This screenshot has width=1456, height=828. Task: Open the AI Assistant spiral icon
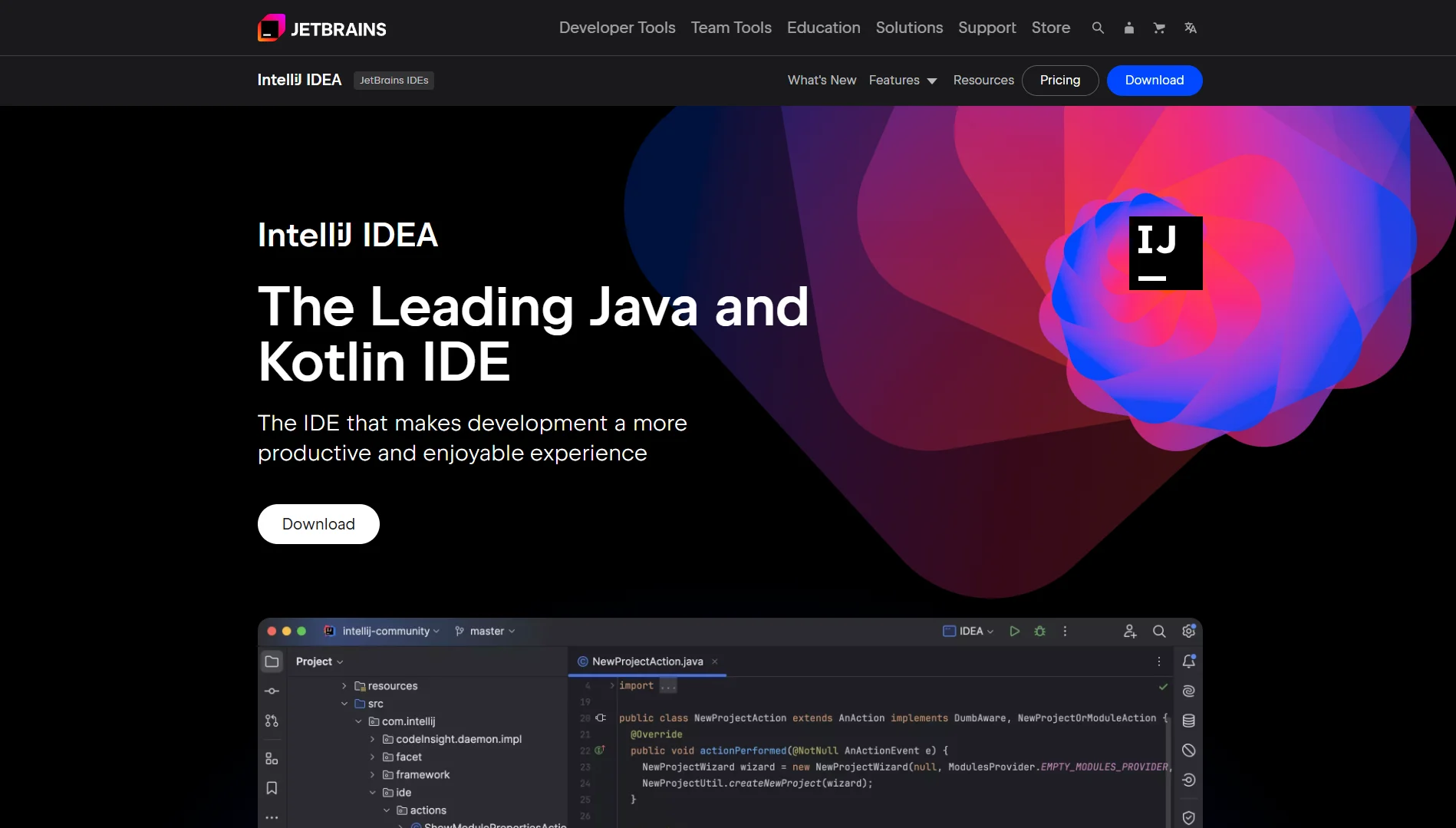[1188, 691]
